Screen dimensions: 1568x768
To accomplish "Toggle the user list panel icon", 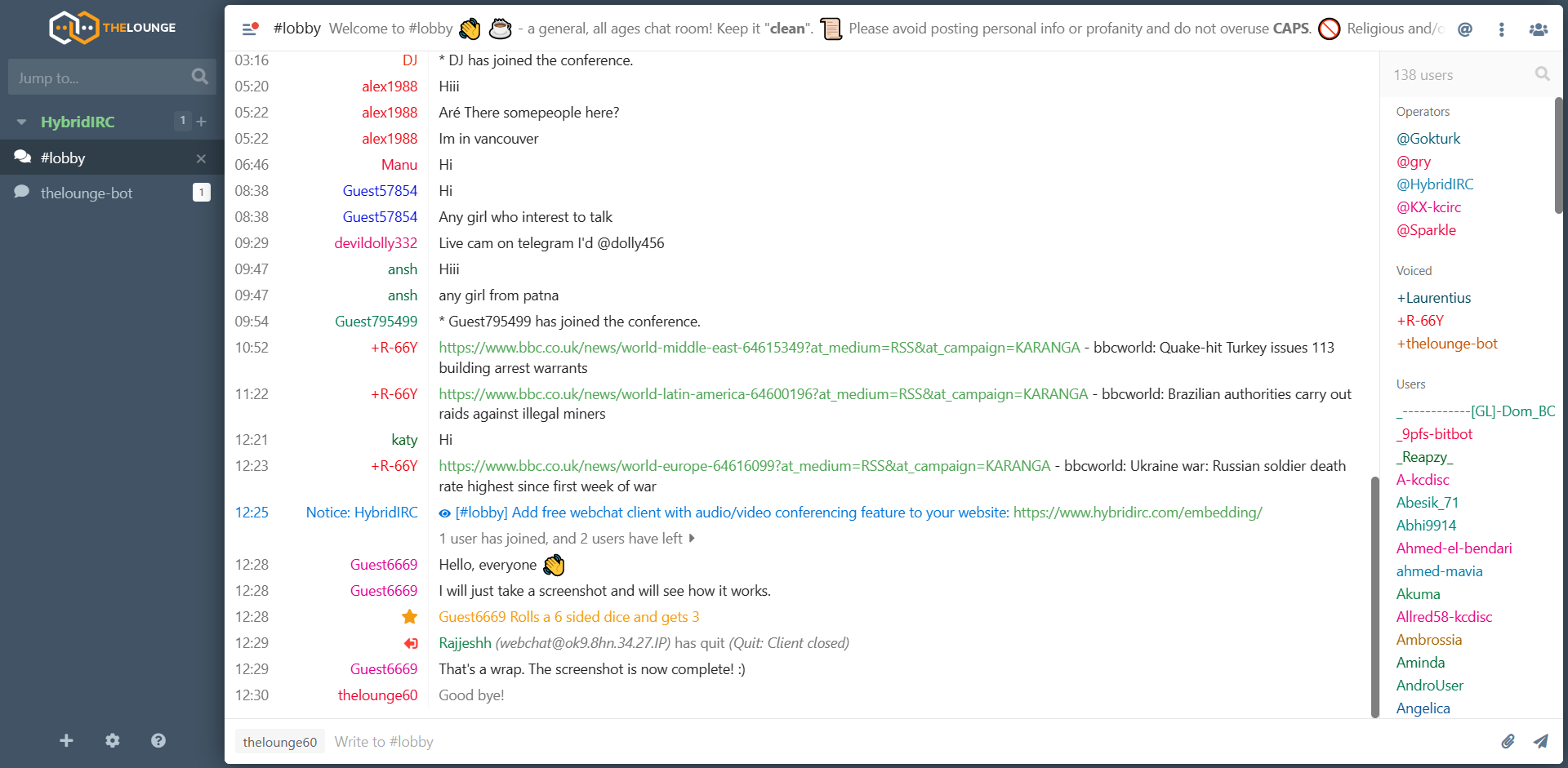I will pyautogui.click(x=1538, y=29).
